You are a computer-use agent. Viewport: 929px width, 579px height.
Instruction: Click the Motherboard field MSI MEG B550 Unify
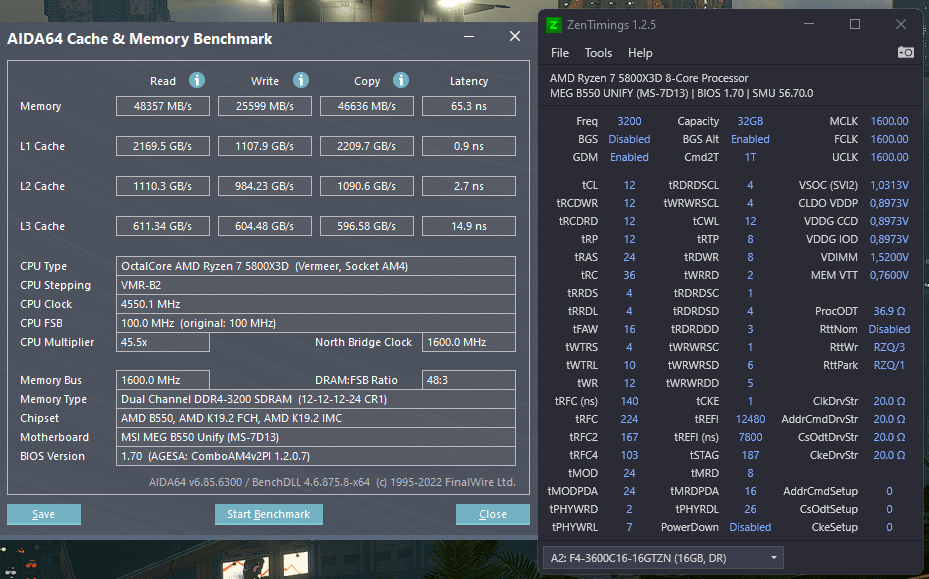tap(316, 437)
